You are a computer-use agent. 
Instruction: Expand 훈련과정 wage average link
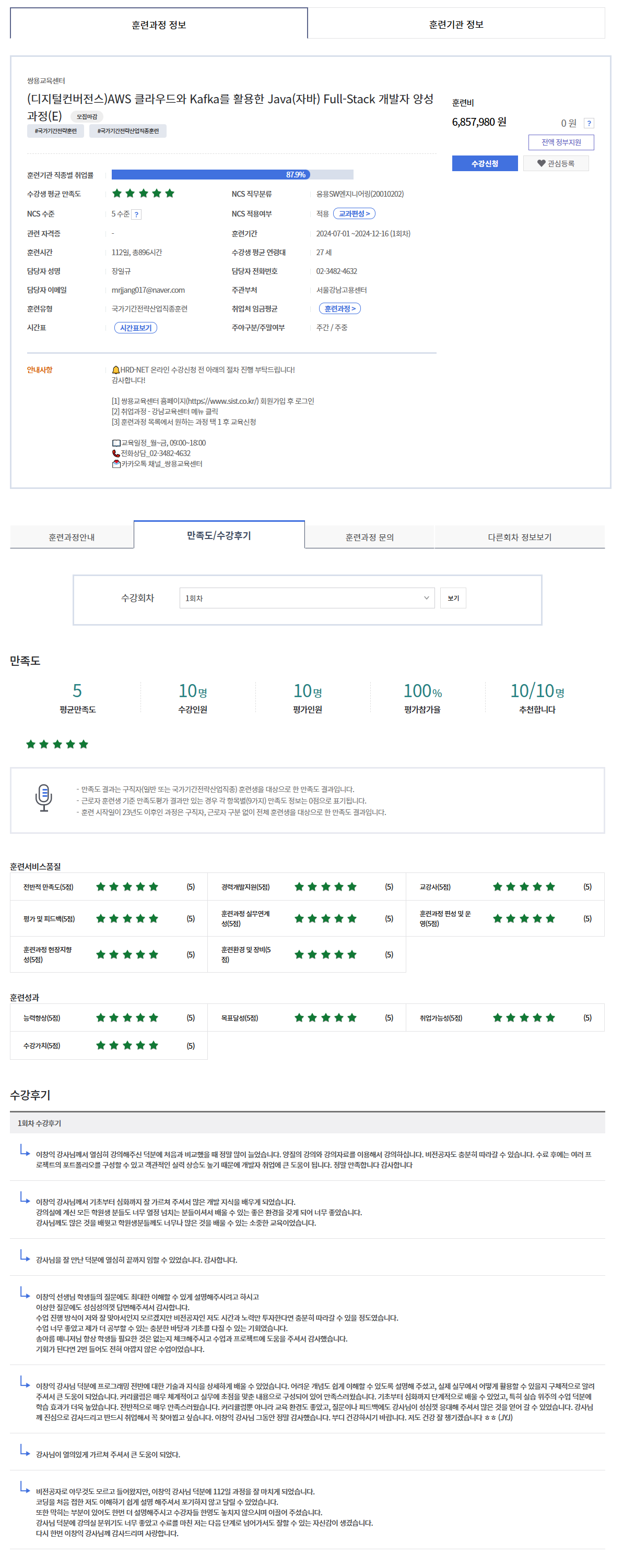(x=339, y=309)
